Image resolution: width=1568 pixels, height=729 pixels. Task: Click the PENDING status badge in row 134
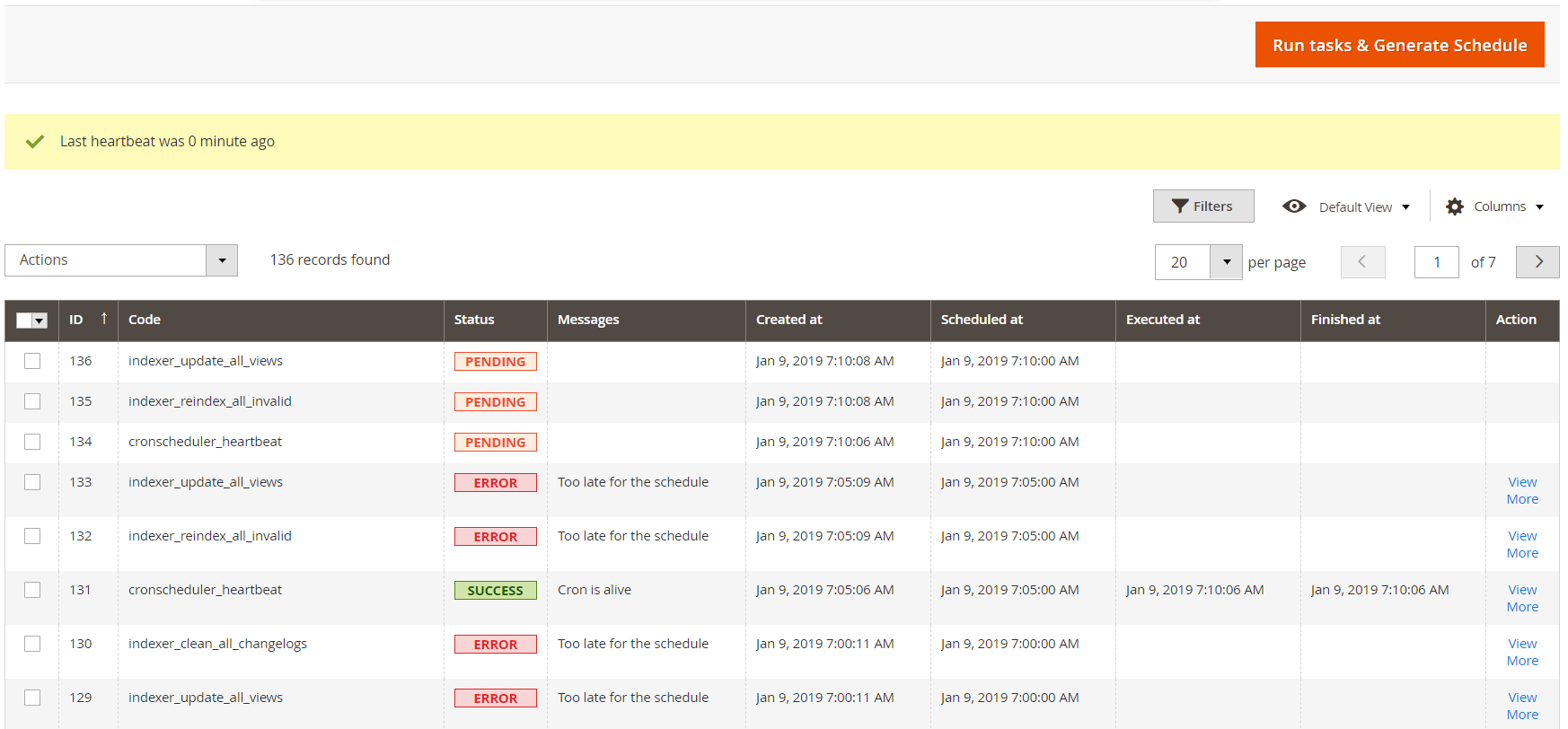pos(496,443)
